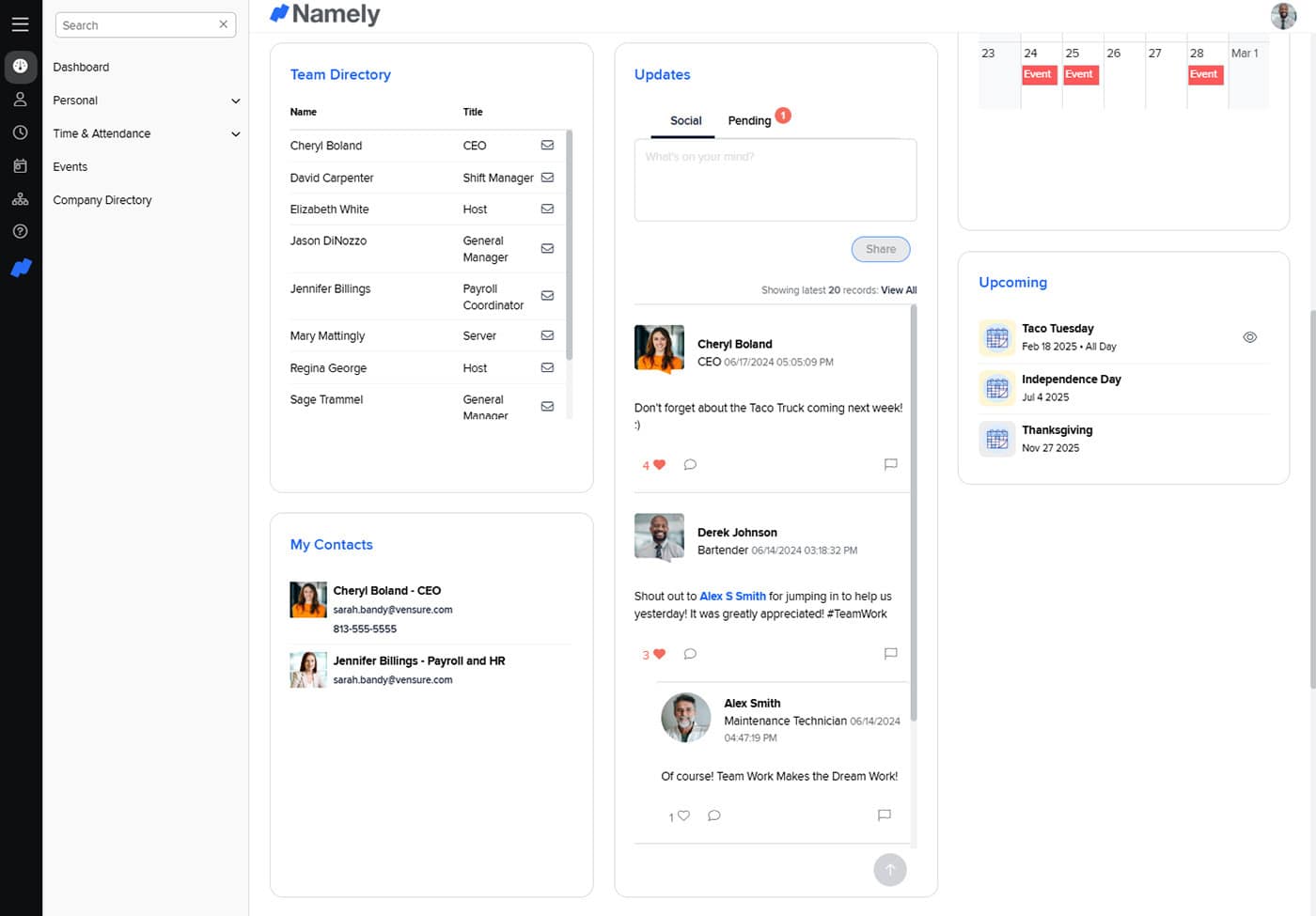Image resolution: width=1316 pixels, height=916 pixels.
Task: Email Cheryl Boland via envelope icon
Action: point(547,146)
